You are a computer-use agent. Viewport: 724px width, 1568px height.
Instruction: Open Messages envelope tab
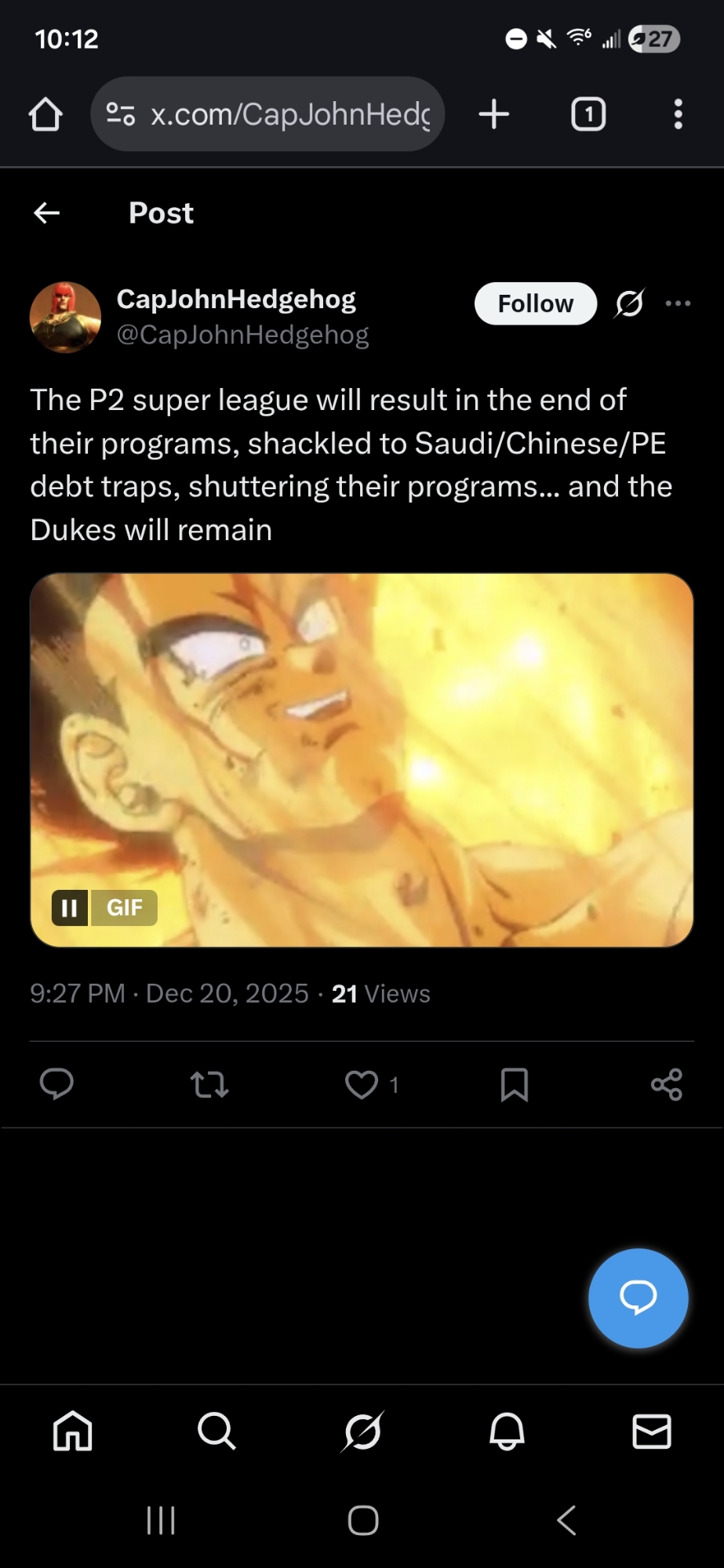(x=652, y=1432)
